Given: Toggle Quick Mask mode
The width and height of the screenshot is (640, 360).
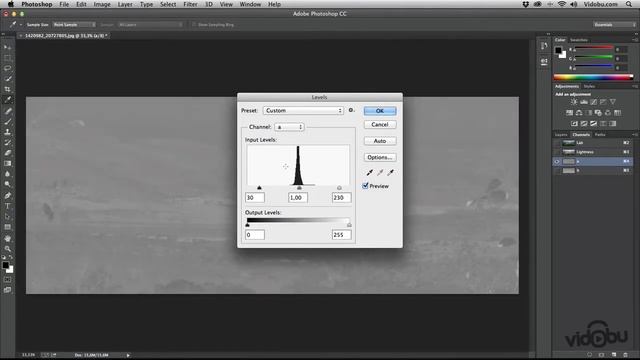Looking at the screenshot, I should [7, 280].
